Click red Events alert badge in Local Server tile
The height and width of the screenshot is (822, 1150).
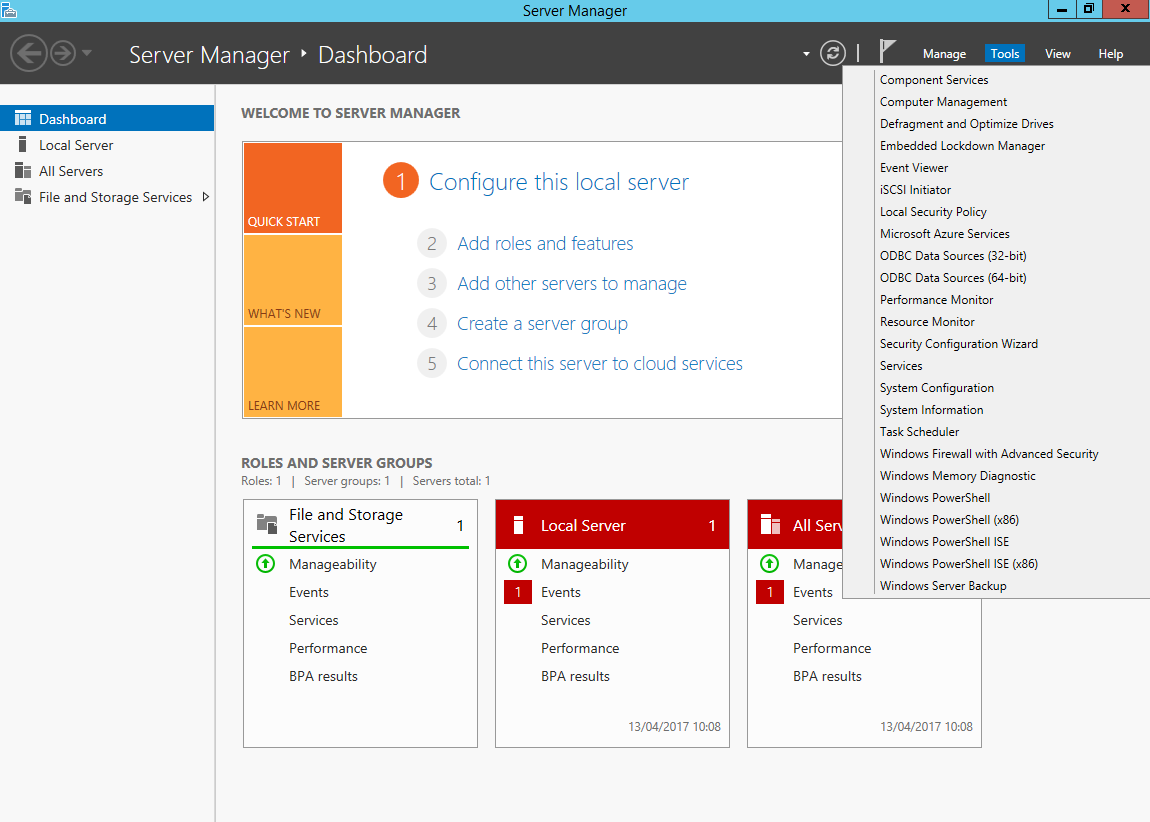517,592
